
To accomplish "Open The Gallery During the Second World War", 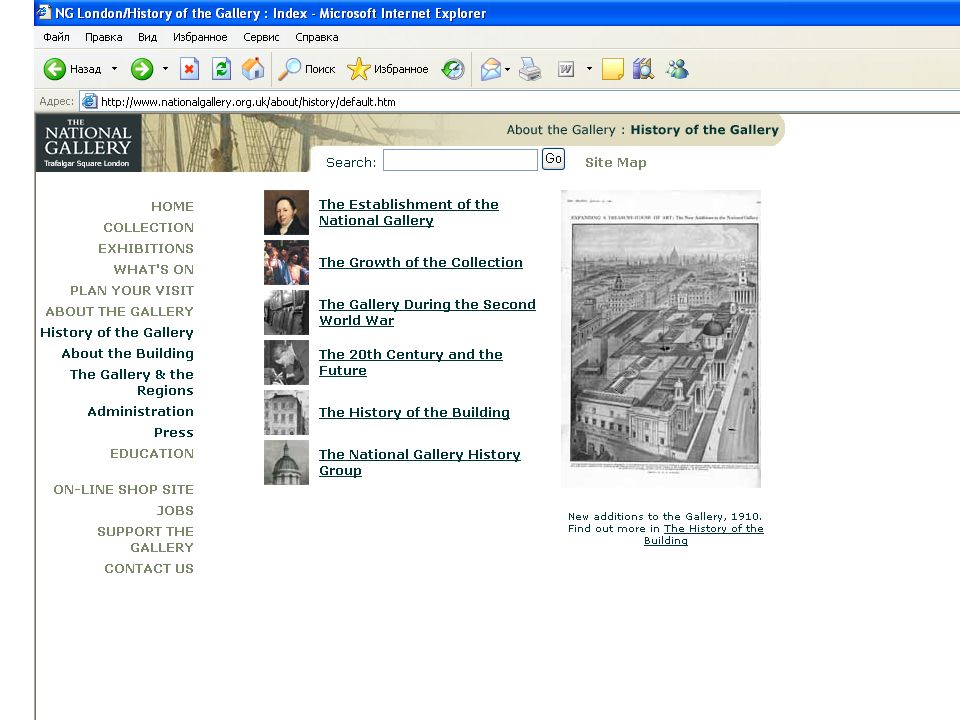I will 427,312.
